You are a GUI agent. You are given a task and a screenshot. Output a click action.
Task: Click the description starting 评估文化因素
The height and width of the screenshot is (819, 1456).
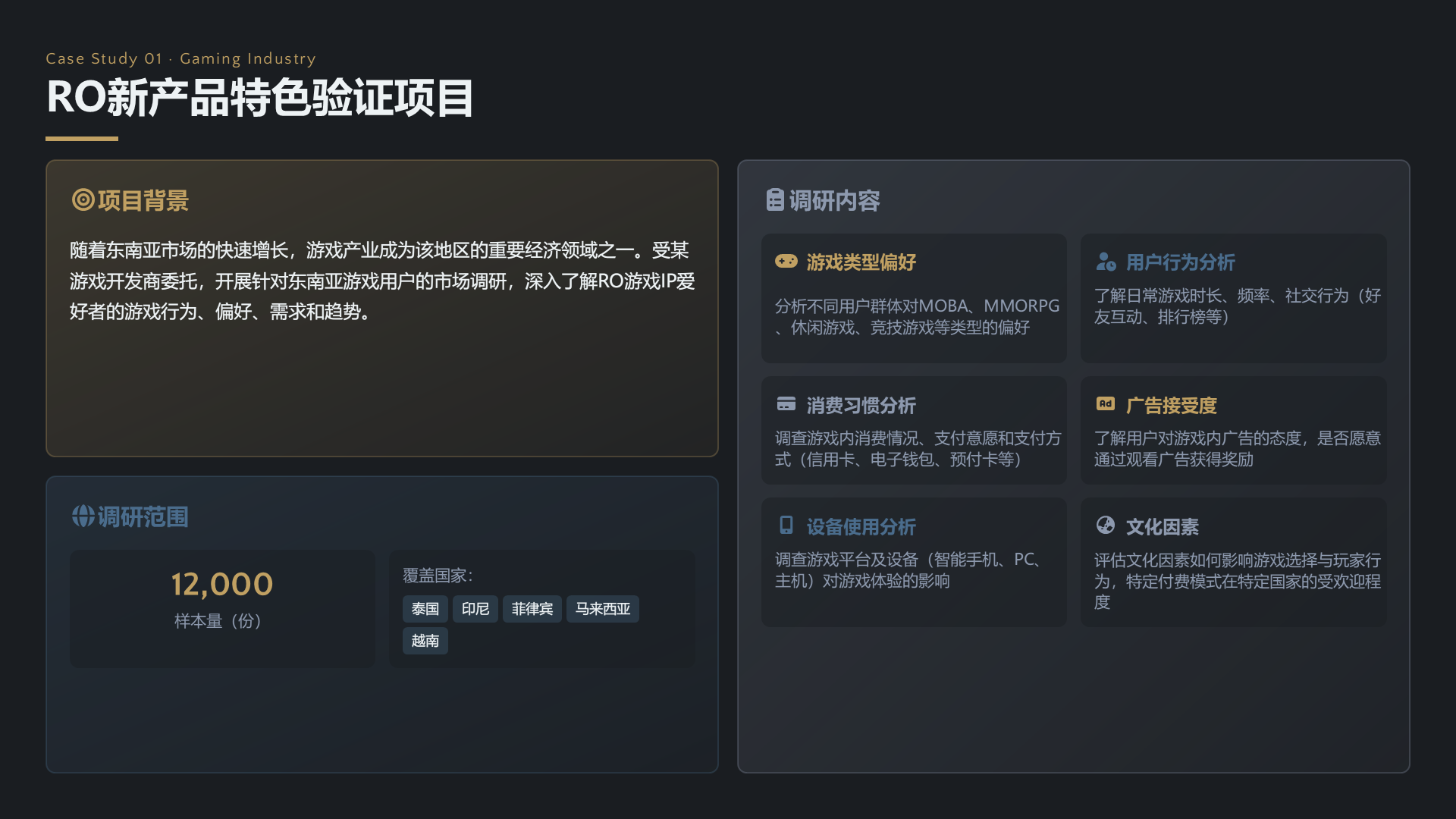(1237, 581)
